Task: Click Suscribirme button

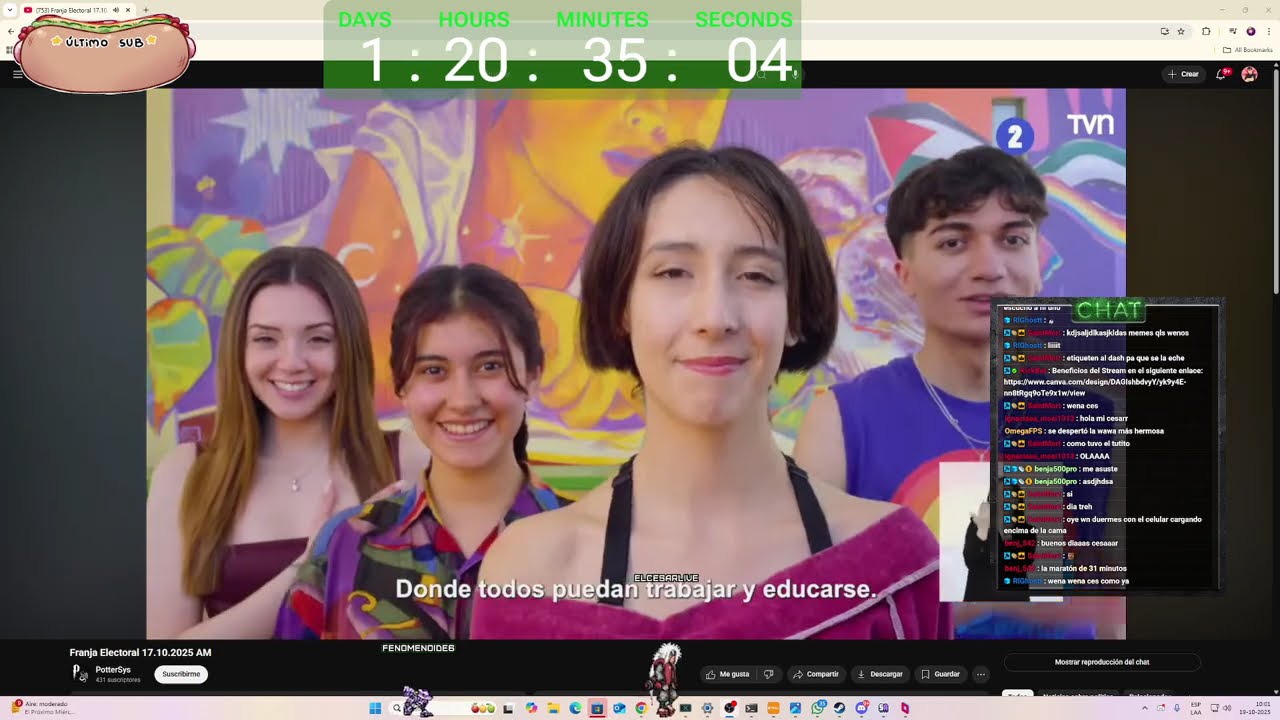Action: point(181,674)
